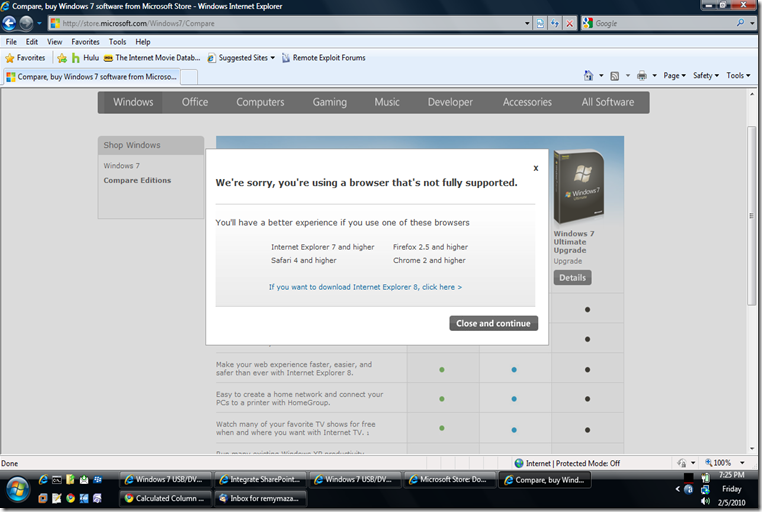The image size is (762, 512).
Task: Launch Command Prompt from Quick Launch
Action: point(57,480)
